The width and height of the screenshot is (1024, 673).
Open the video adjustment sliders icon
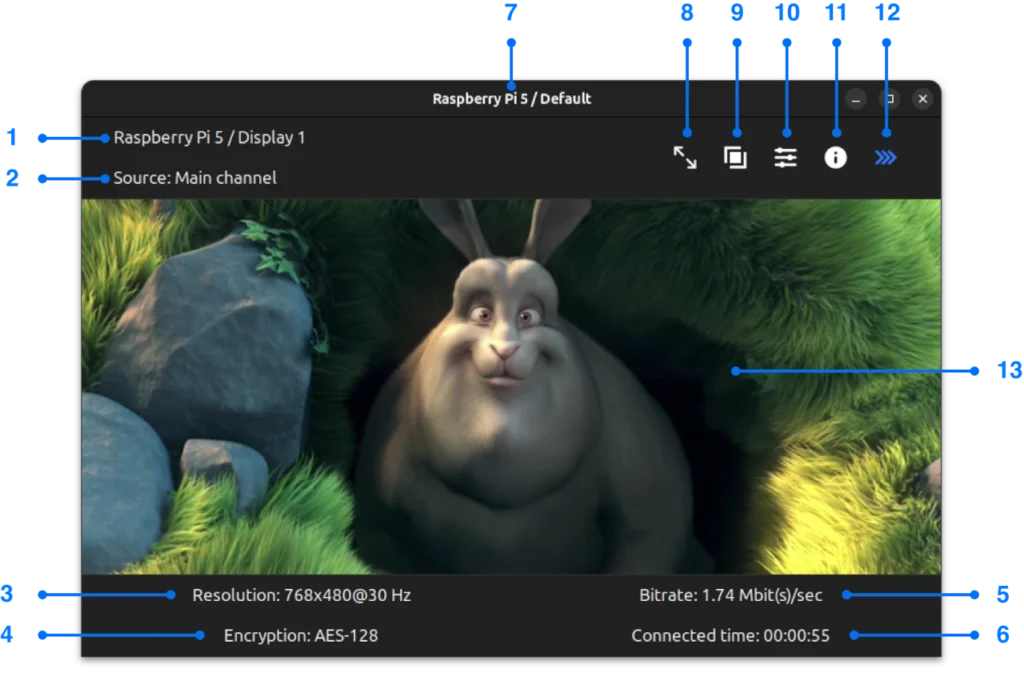tap(786, 157)
